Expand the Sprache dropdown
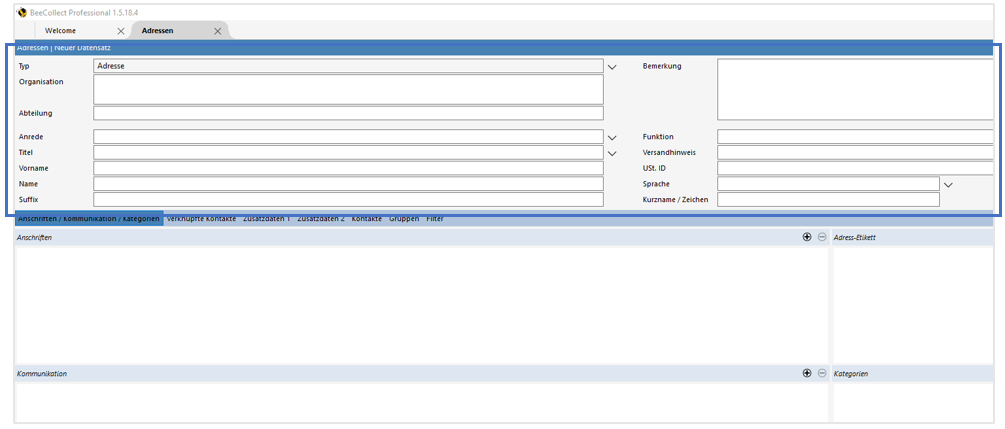The height and width of the screenshot is (429, 1005). [949, 185]
